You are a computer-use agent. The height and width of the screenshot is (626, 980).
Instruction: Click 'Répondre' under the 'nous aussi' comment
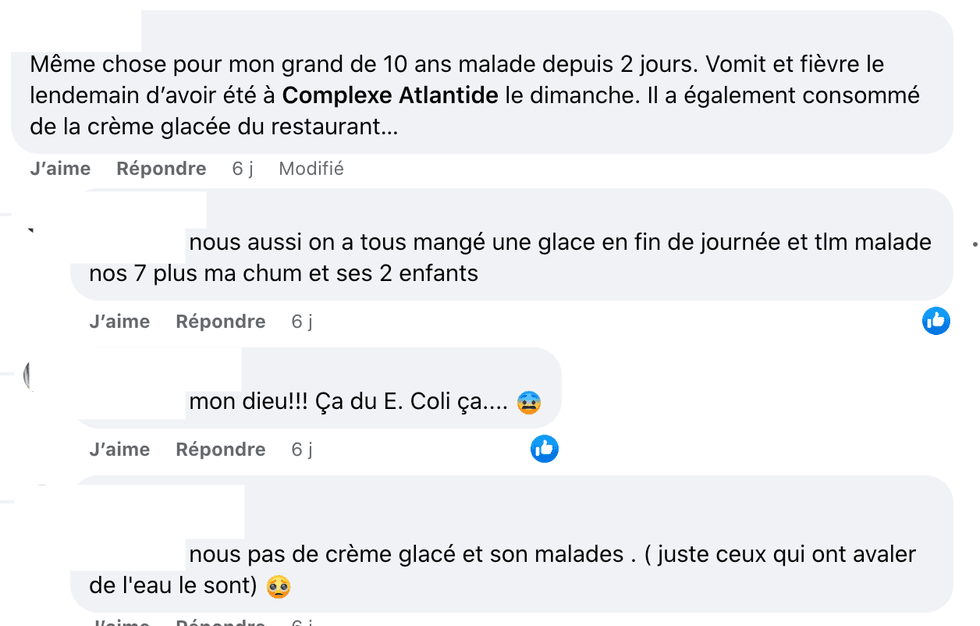click(x=220, y=321)
